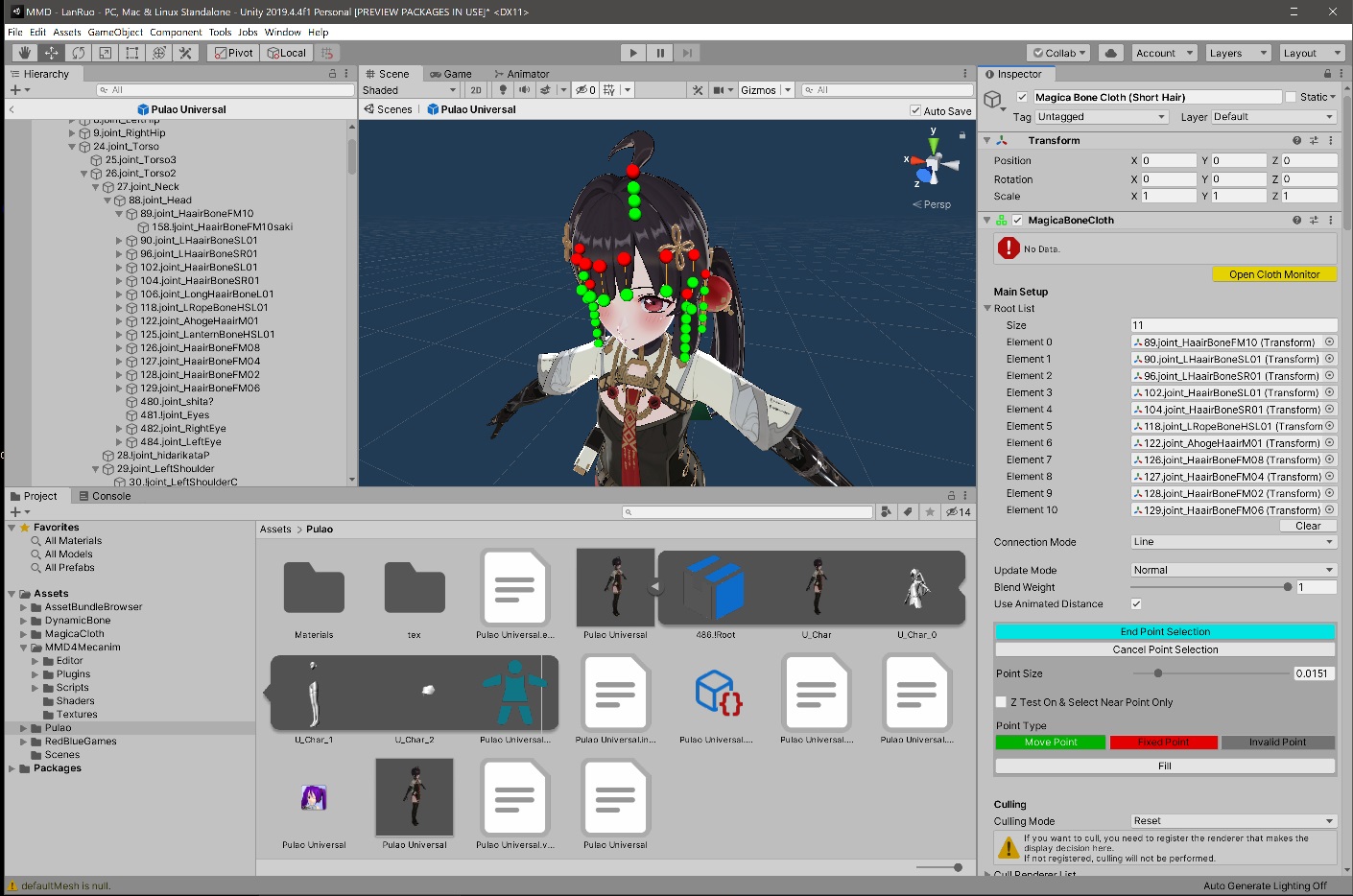Open the Connection Mode dropdown
The width and height of the screenshot is (1353, 896).
tap(1234, 542)
